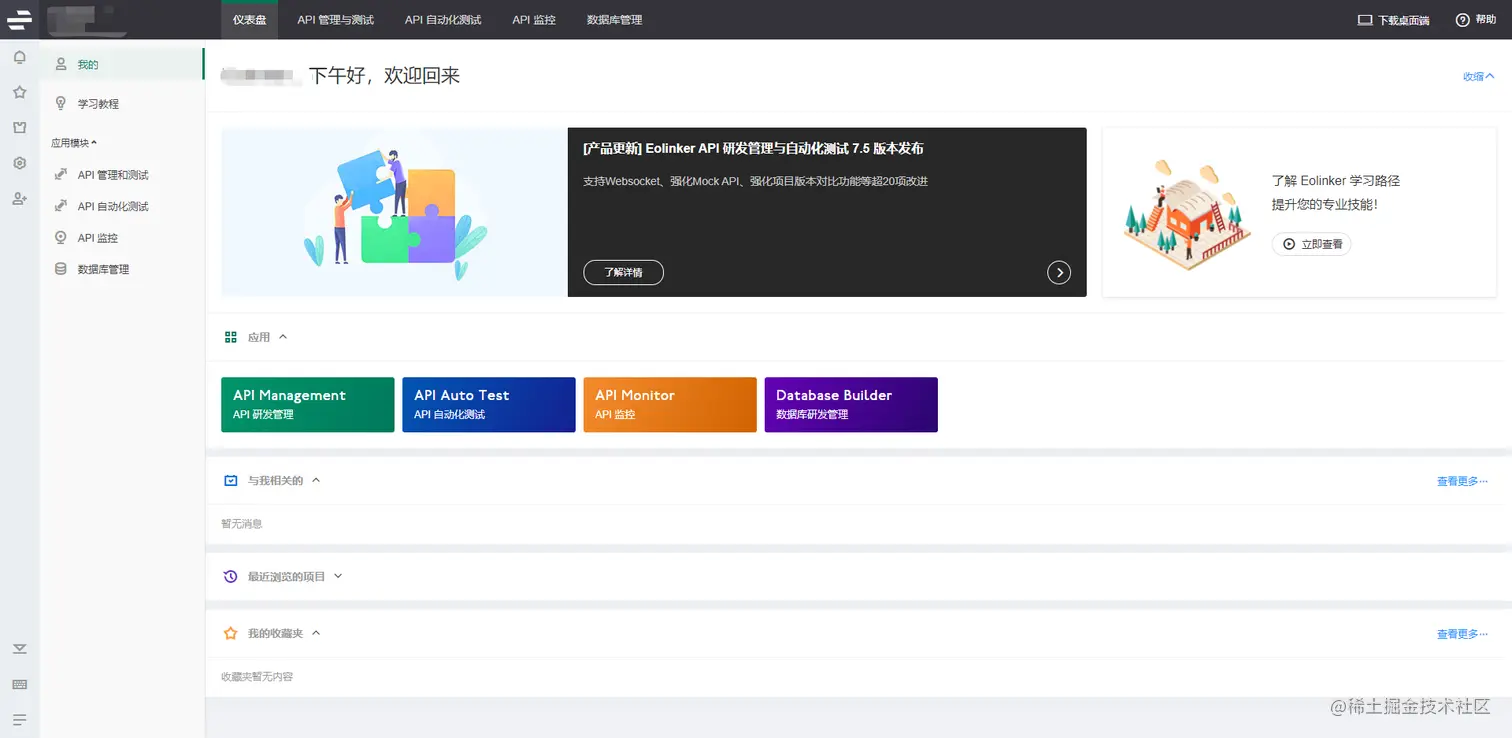Select 我的 in the sidebar
1512x738 pixels.
coord(122,64)
